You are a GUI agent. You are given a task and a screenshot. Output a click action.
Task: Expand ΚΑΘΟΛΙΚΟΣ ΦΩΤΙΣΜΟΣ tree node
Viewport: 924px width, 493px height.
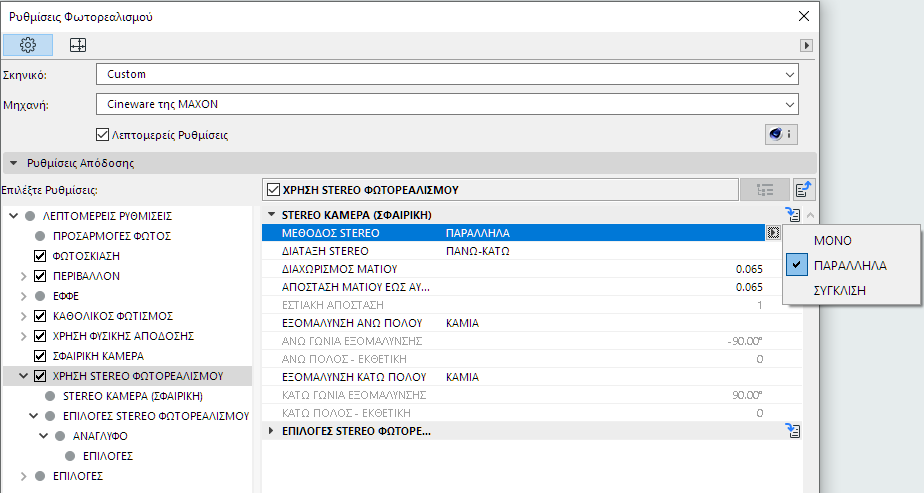24,316
